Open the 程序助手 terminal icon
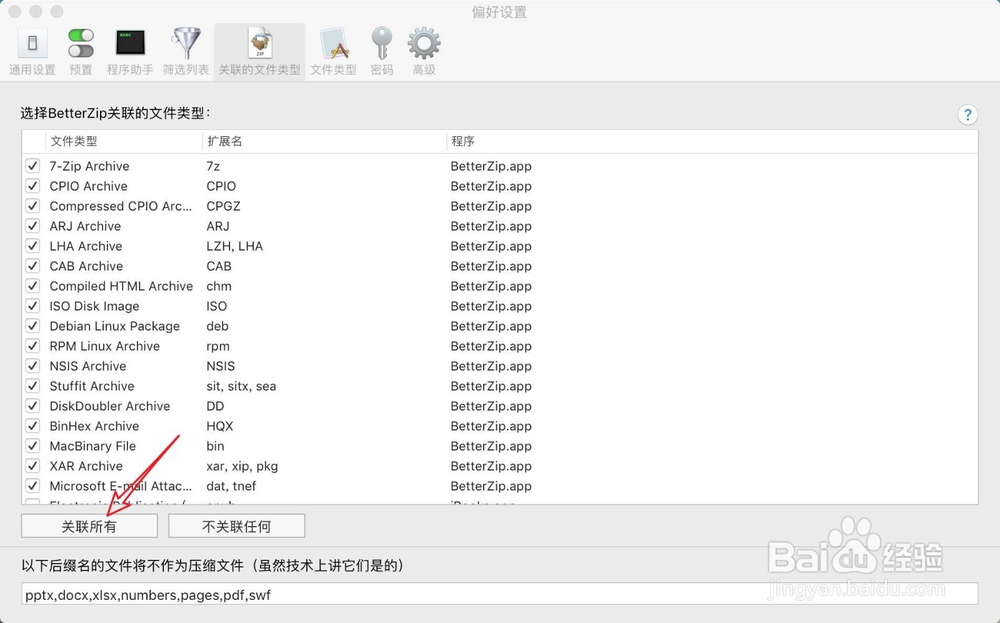Viewport: 1000px width, 623px height. pyautogui.click(x=130, y=43)
